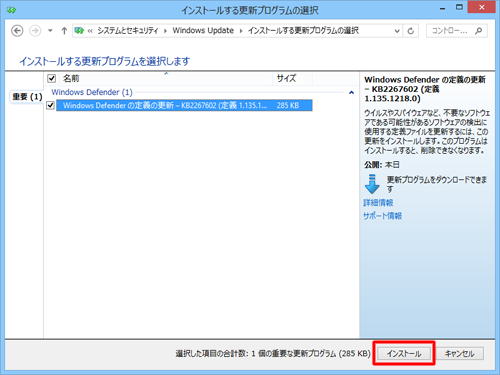Image resolution: width=500 pixels, height=375 pixels.
Task: Click the breadcrumb arrow after システムとセキュリティ
Action: (166, 31)
